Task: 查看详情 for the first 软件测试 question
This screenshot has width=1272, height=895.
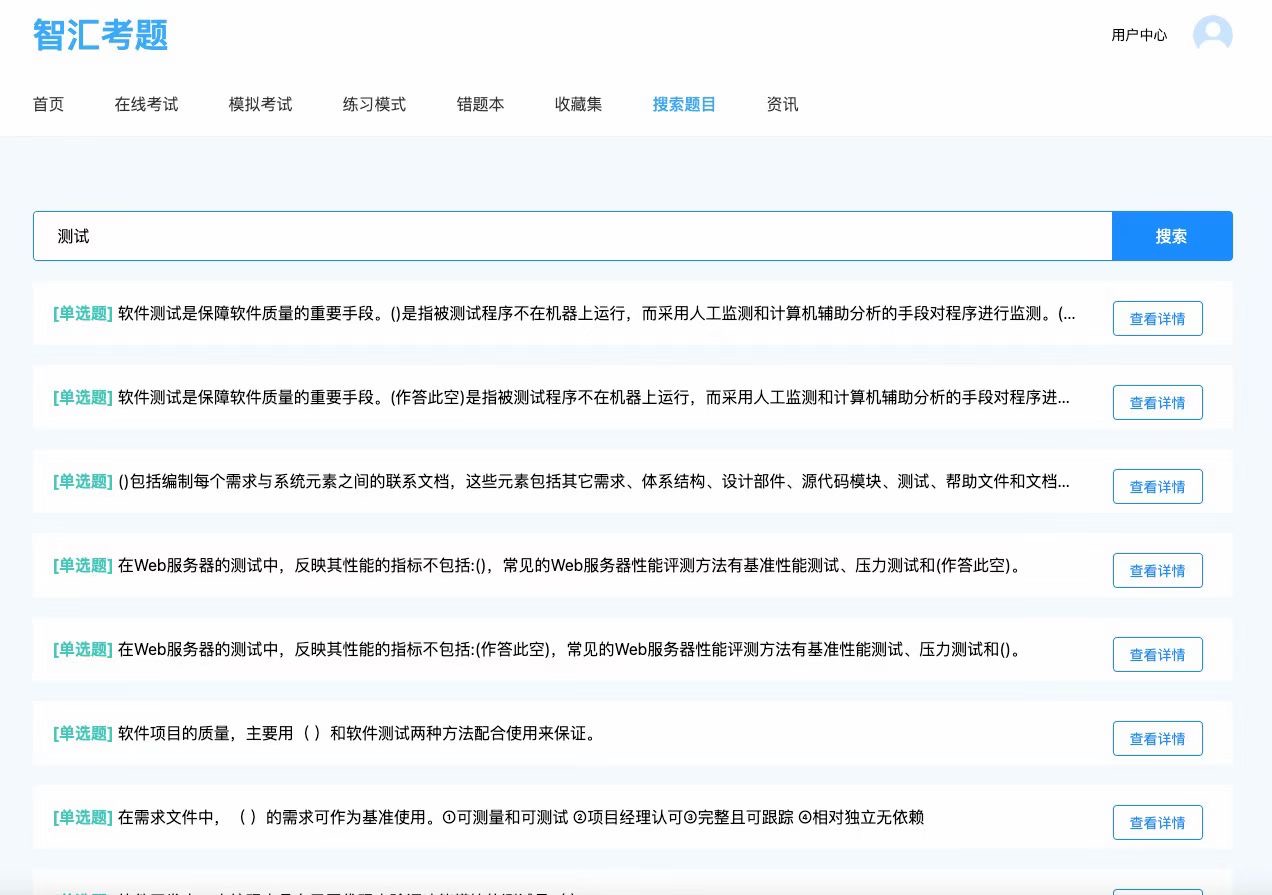Action: pyautogui.click(x=1157, y=318)
